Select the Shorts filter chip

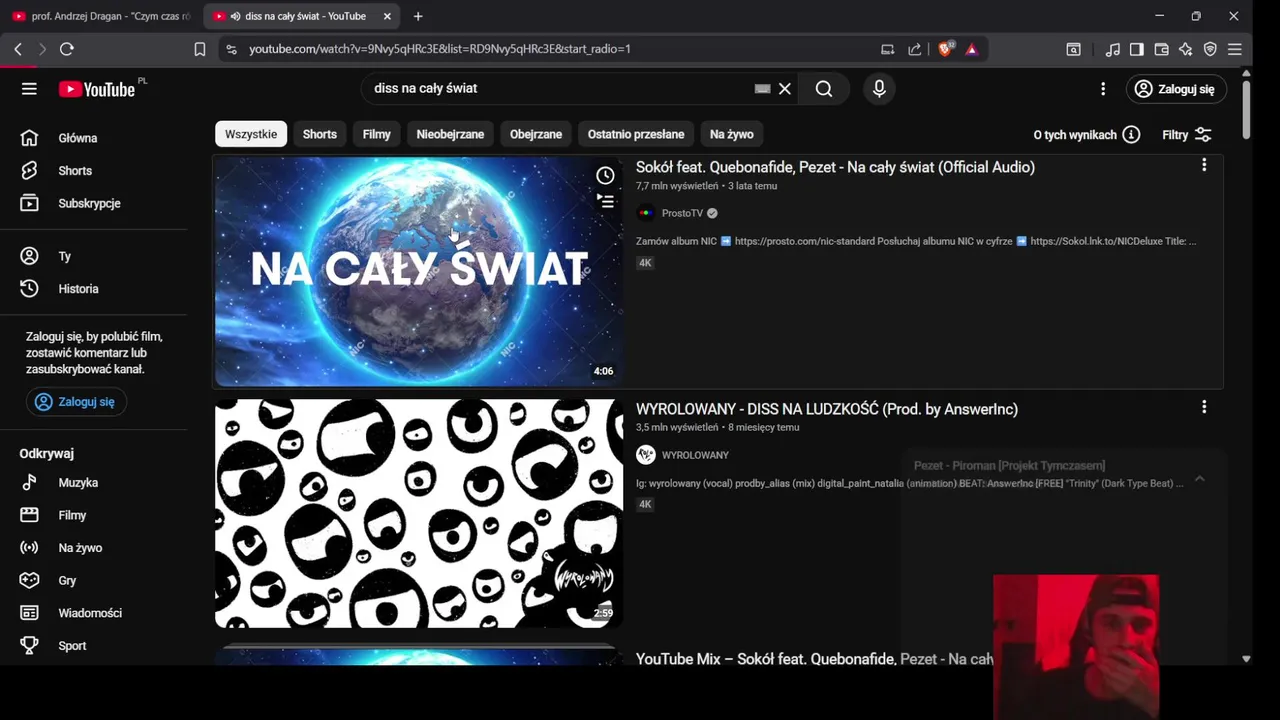pyautogui.click(x=320, y=134)
